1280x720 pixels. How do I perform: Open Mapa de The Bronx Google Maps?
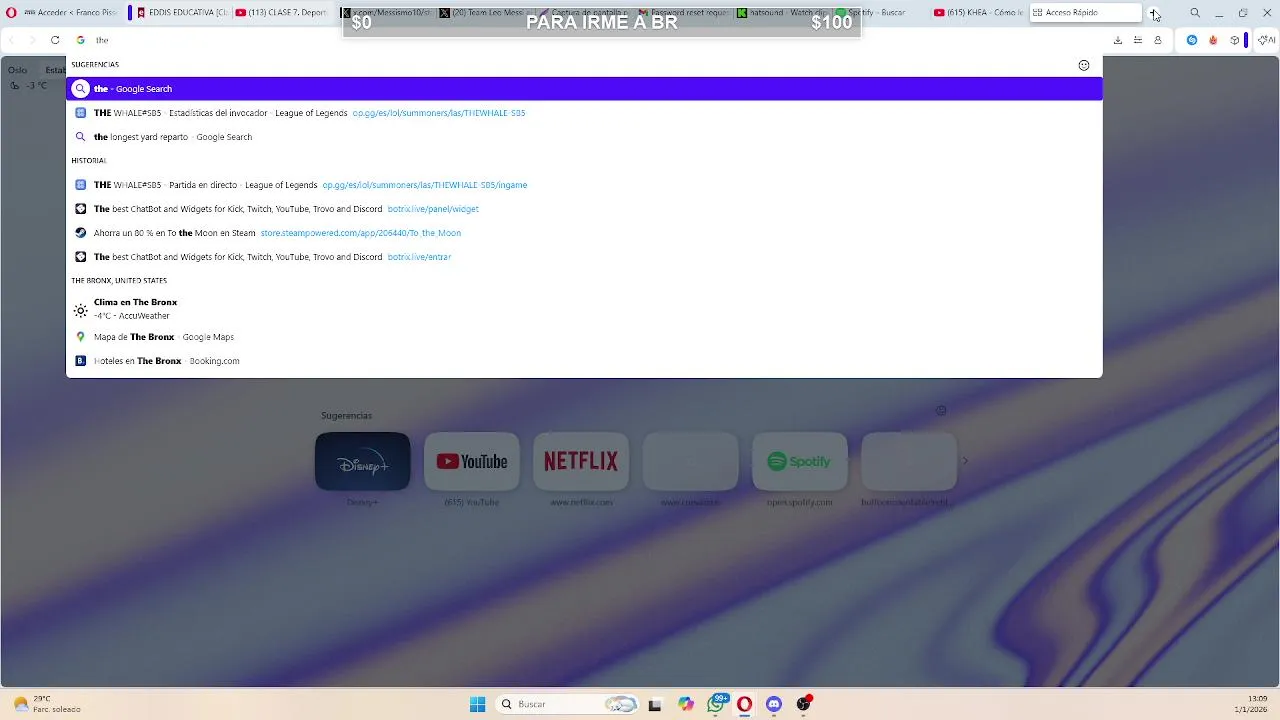point(584,337)
